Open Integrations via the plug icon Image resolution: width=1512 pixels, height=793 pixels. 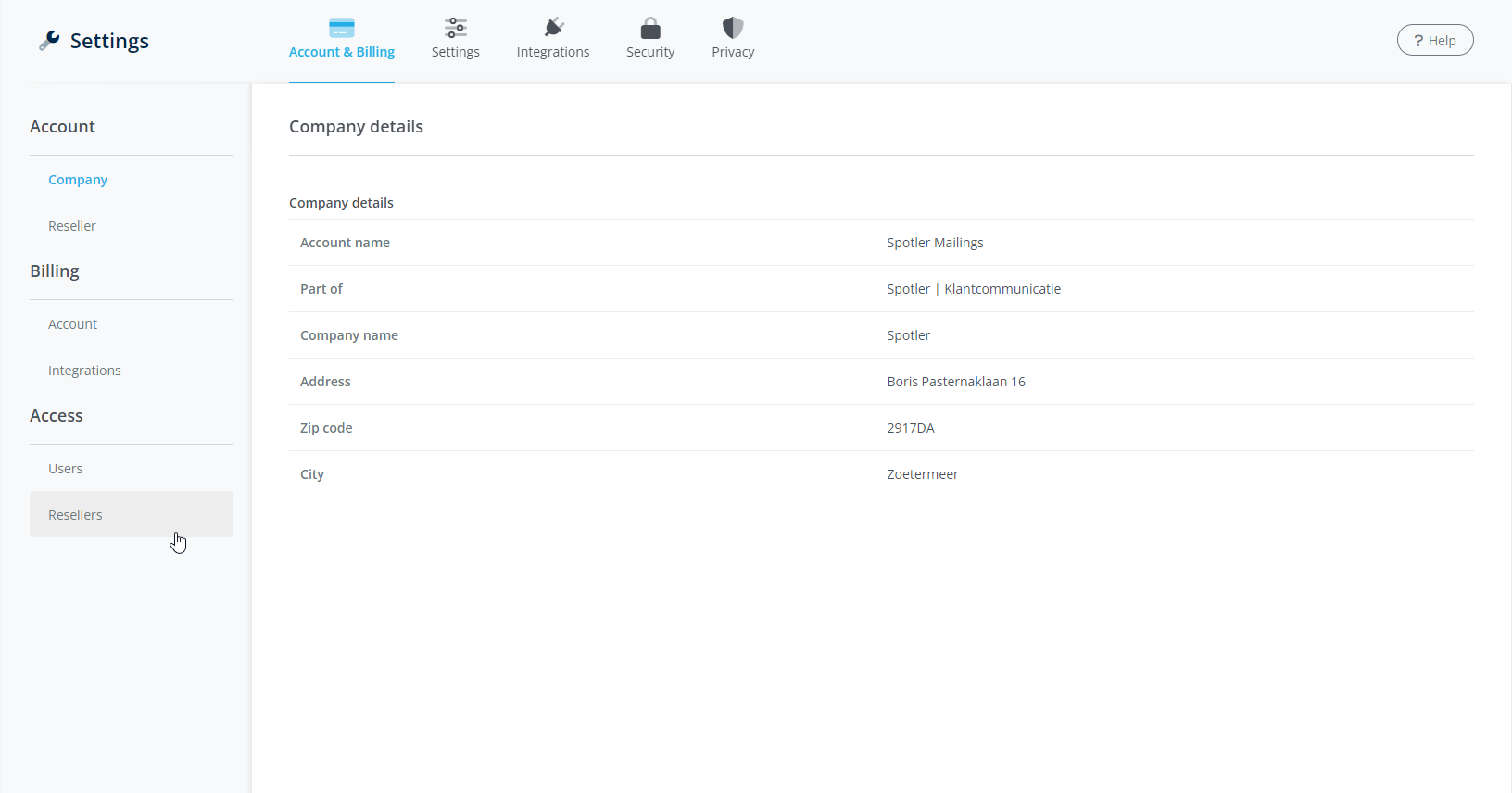tap(553, 28)
